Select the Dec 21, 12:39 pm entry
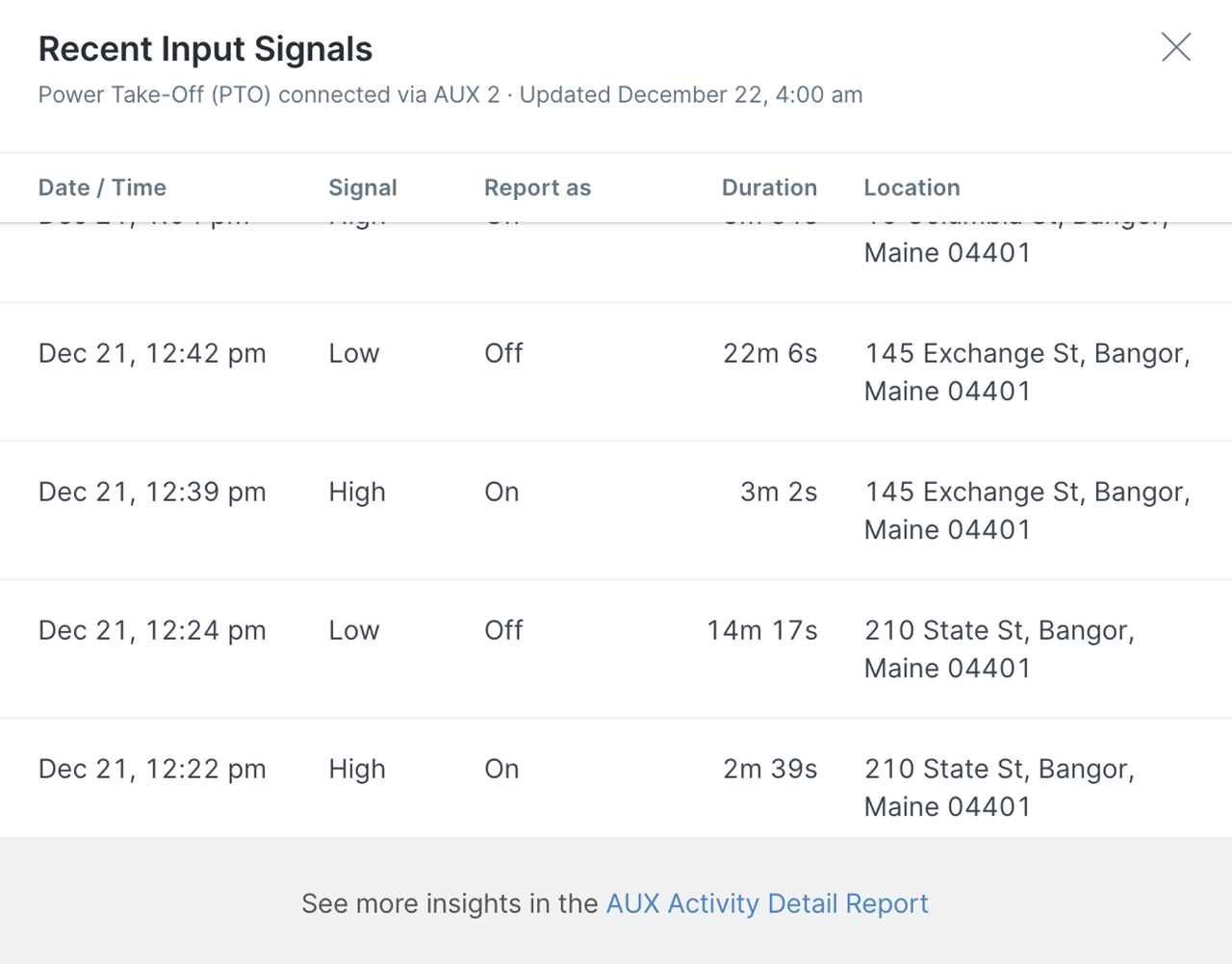1232x964 pixels. point(616,511)
